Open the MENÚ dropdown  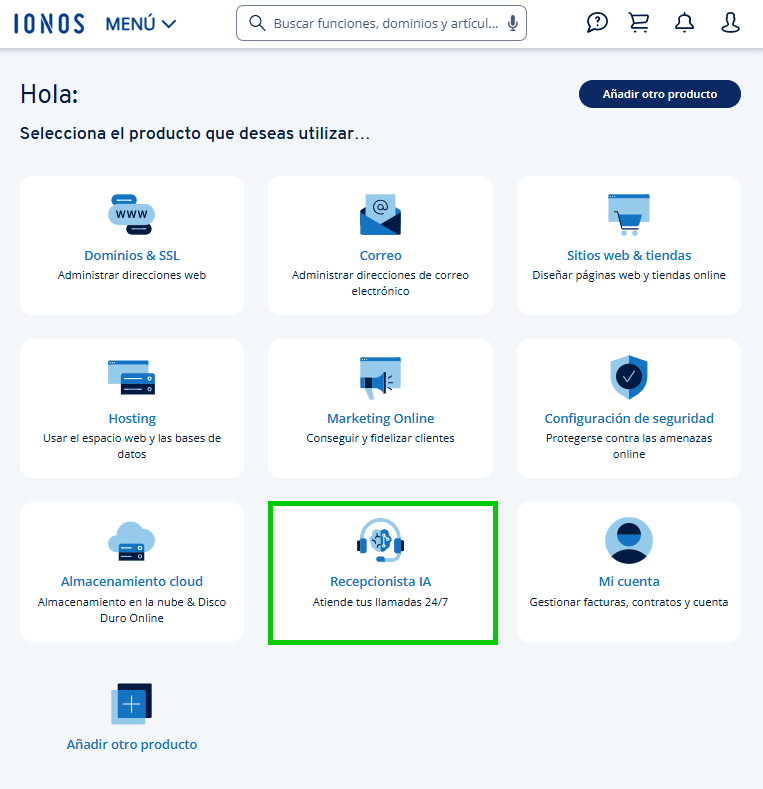[140, 24]
